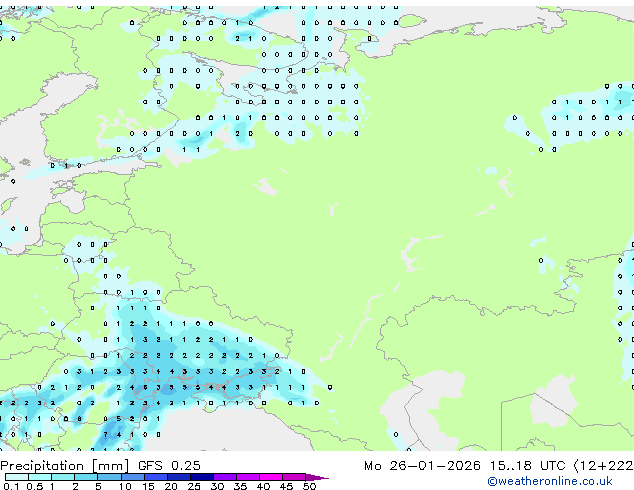This screenshot has width=634, height=490.
Task: Click the above-50 arrow tip of legend
Action: point(317,477)
